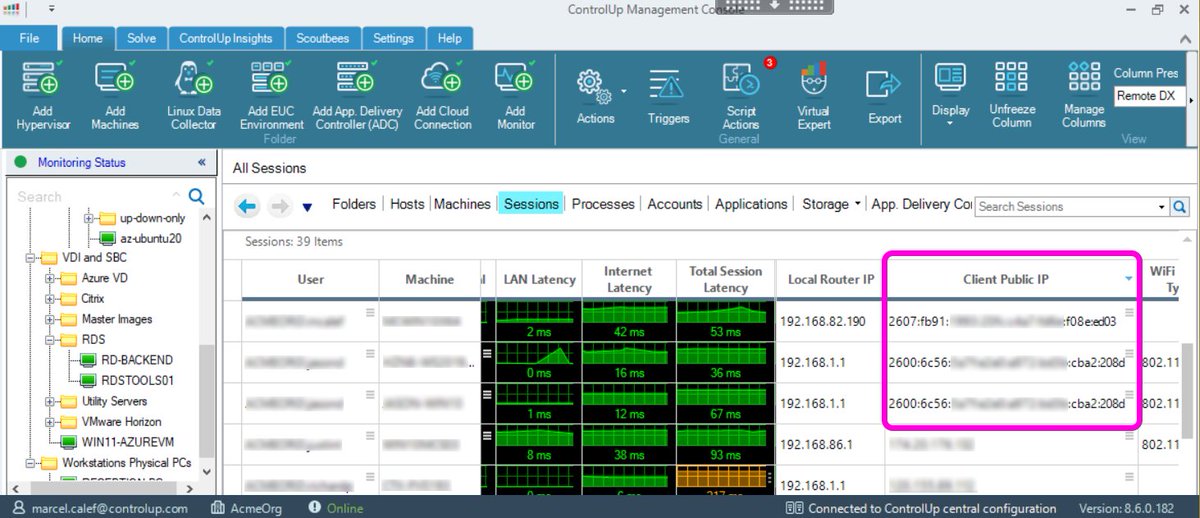Select the Remote DX column preset box
This screenshot has height=518, width=1200.
pos(1149,96)
